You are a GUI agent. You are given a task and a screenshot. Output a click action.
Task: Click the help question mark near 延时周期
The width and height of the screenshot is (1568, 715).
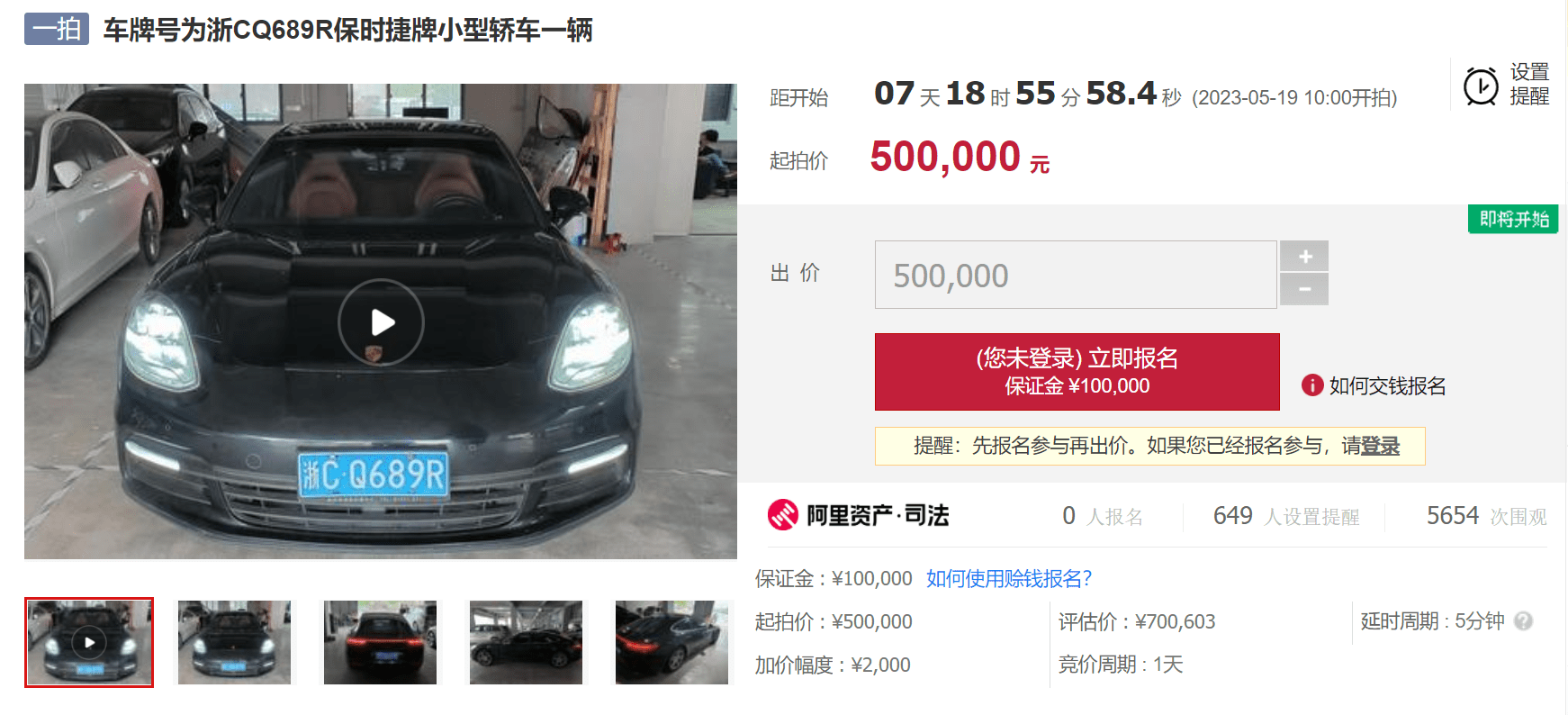pos(1523,620)
